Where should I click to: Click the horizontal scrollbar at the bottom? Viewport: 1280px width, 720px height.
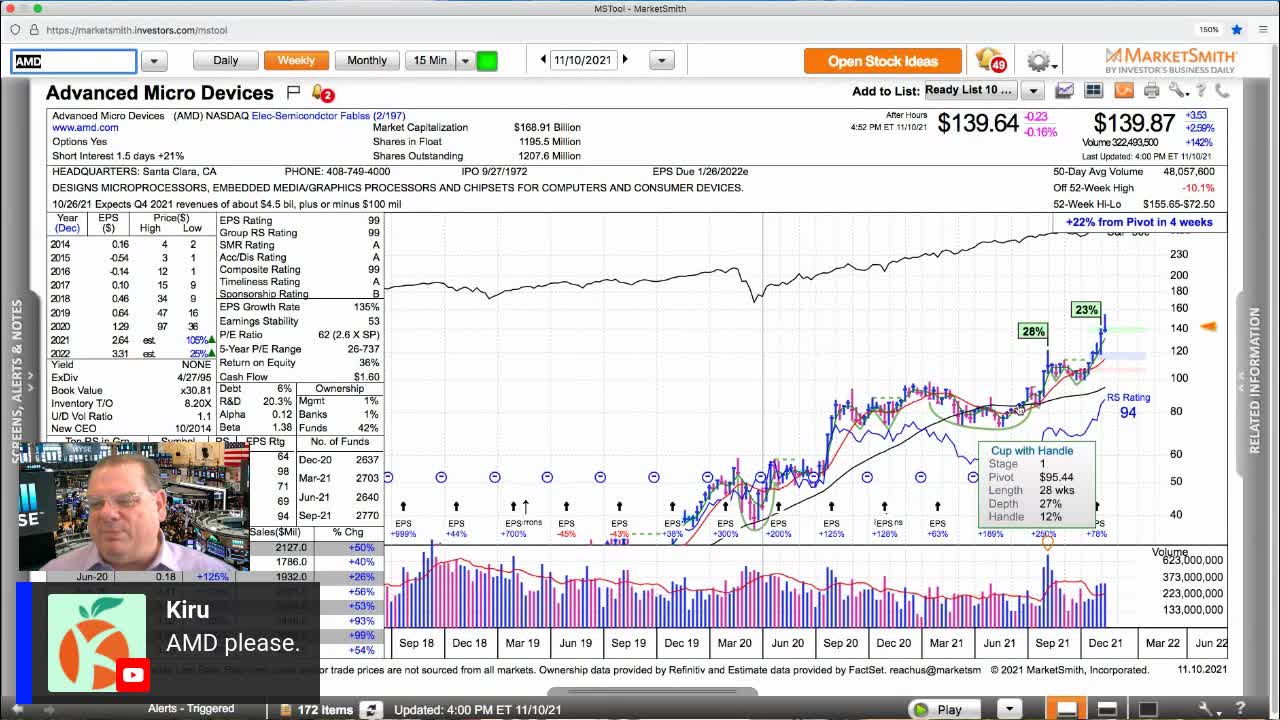tap(652, 690)
